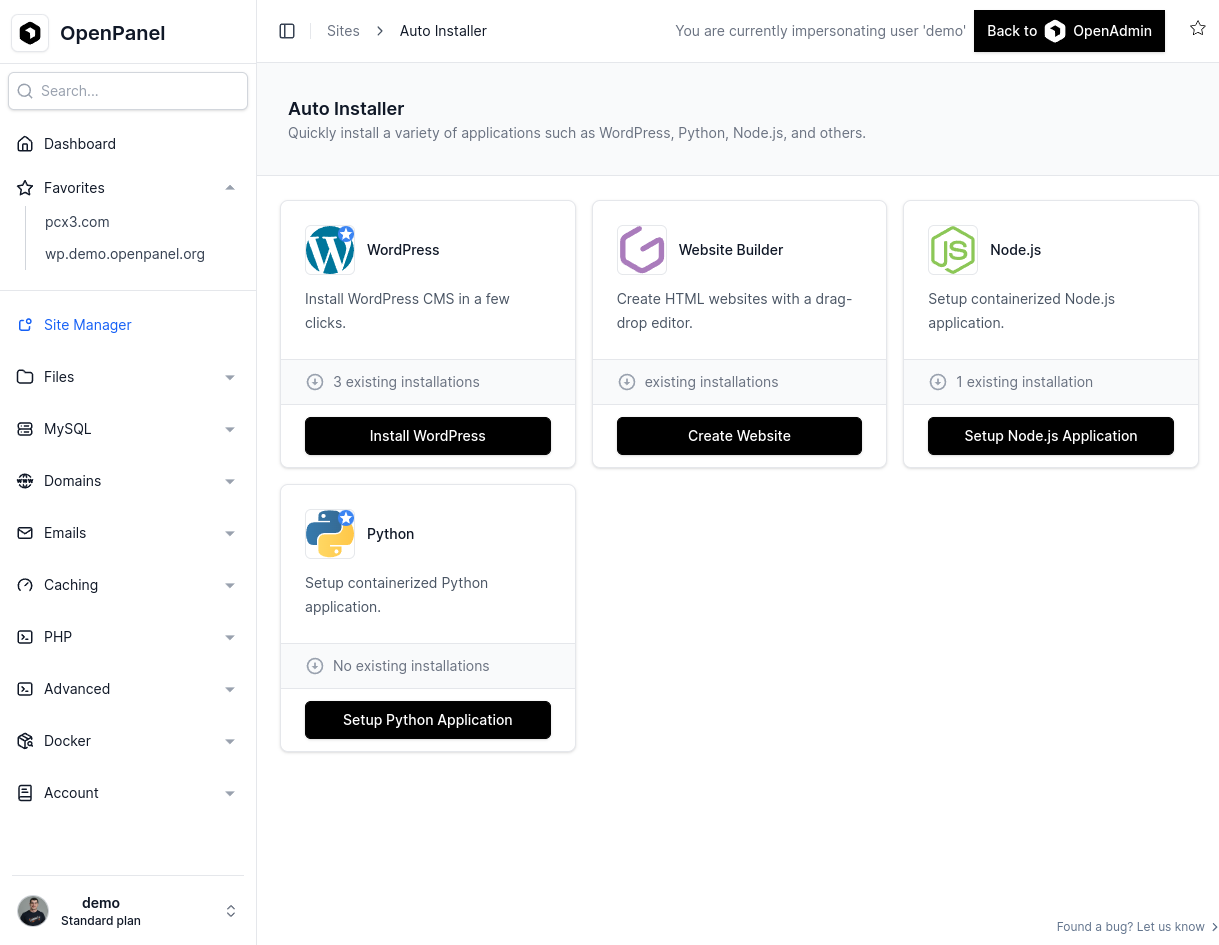Click the favorite star icon in header
Screen dimensions: 1219x945
tap(1198, 28)
